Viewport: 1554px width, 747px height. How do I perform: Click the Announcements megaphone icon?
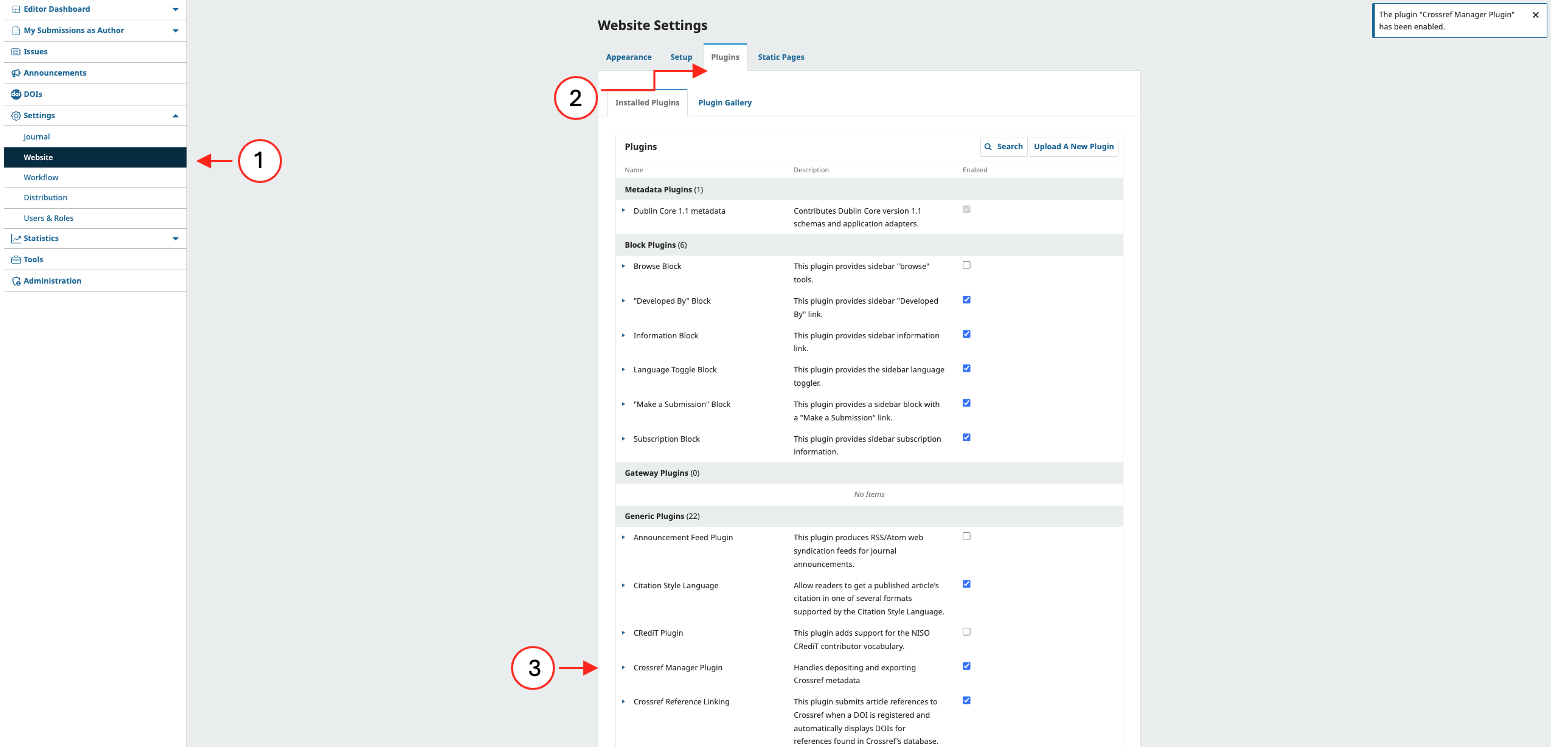(16, 73)
